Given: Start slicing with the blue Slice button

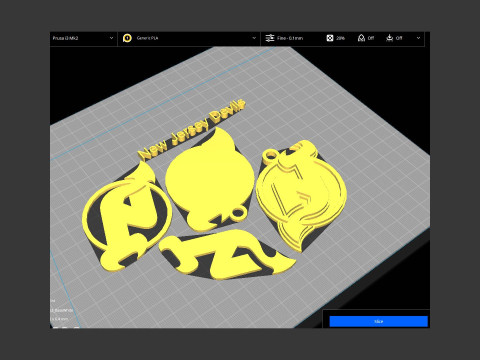Looking at the screenshot, I should pyautogui.click(x=378, y=321).
